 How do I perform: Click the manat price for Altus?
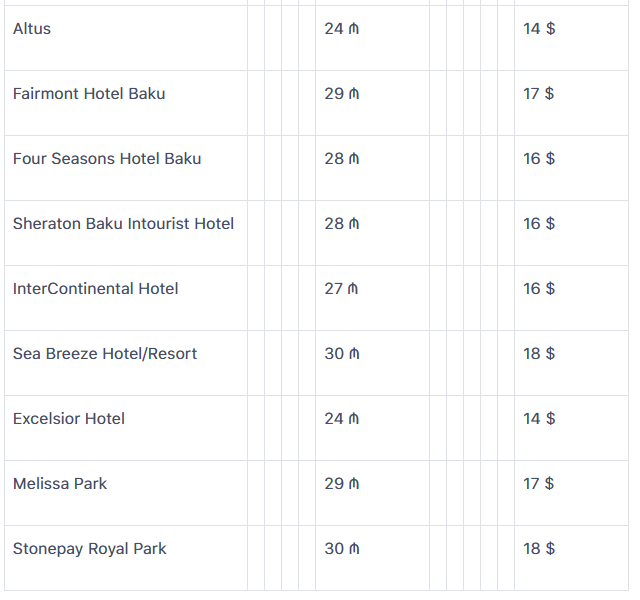342,29
